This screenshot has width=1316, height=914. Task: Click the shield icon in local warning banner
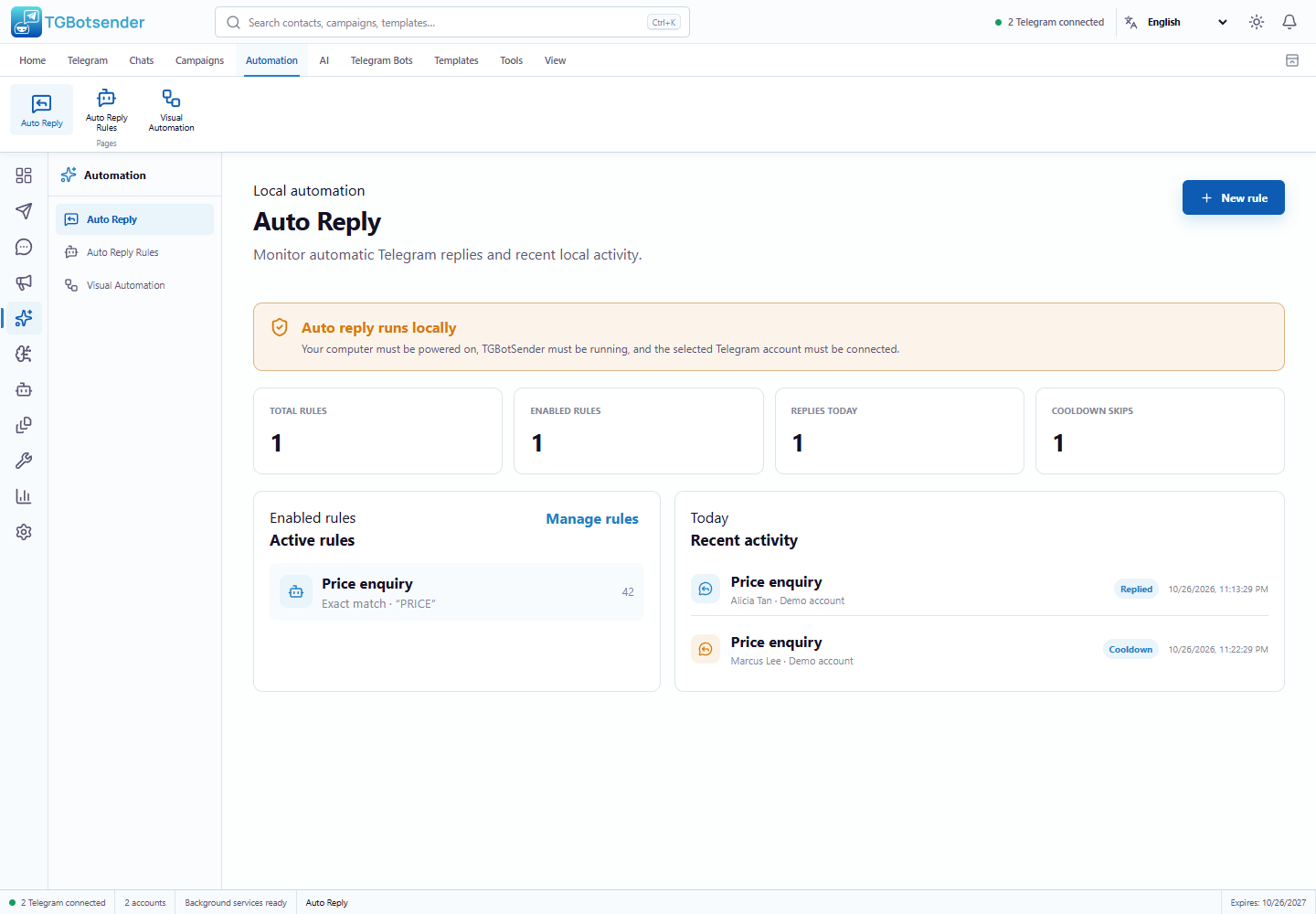click(281, 327)
